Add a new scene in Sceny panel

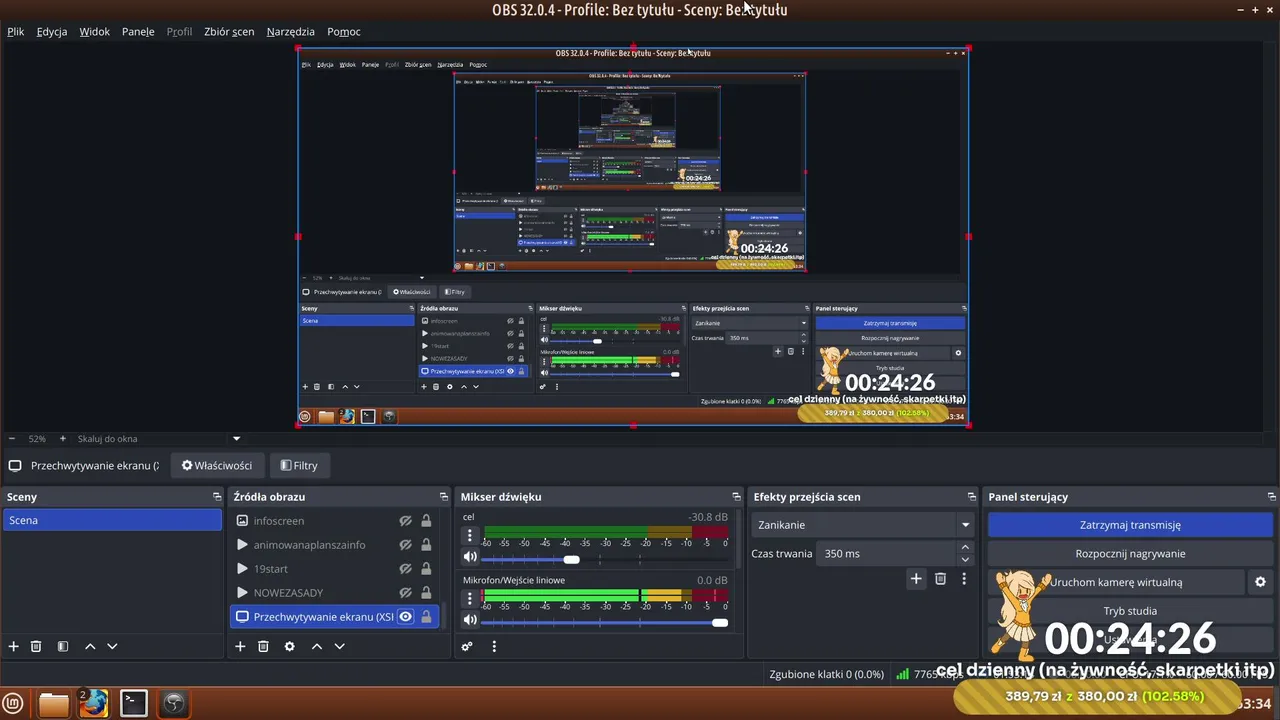[13, 646]
